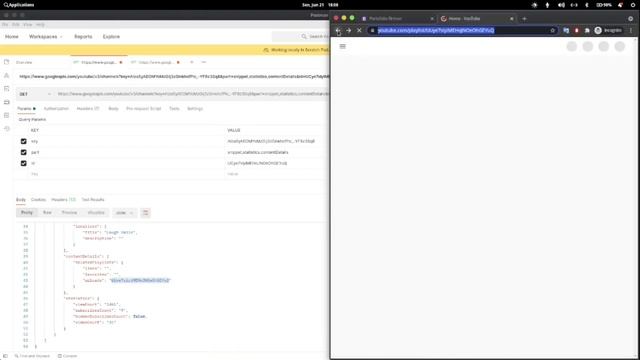Screen dimensions: 640x360
Task: Select the Raw response view
Action: [47, 213]
